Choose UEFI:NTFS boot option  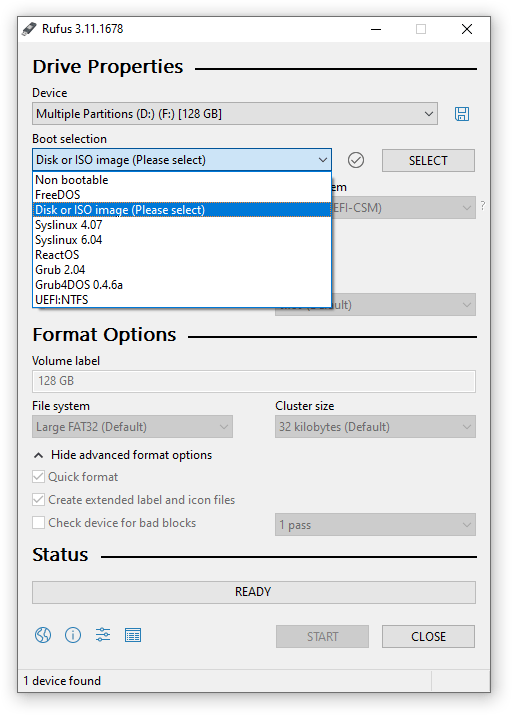click(182, 300)
